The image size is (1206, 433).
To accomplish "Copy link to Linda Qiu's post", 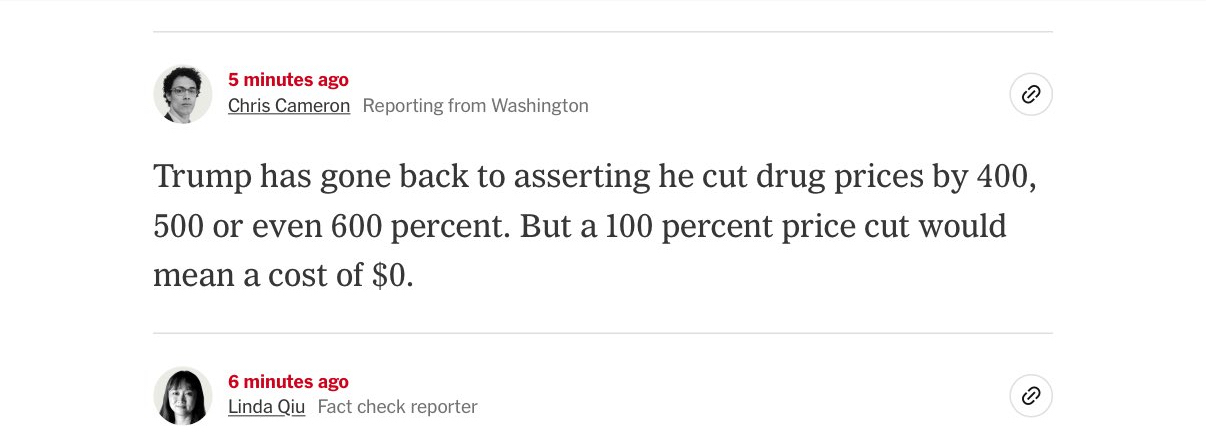I will (x=1031, y=396).
